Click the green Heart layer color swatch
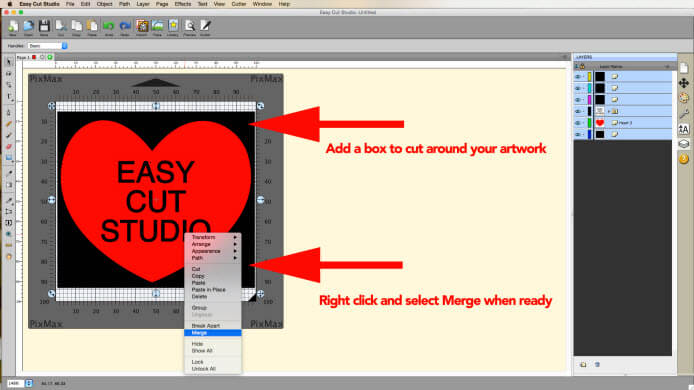Screen dimensions: 694x390 (589, 123)
